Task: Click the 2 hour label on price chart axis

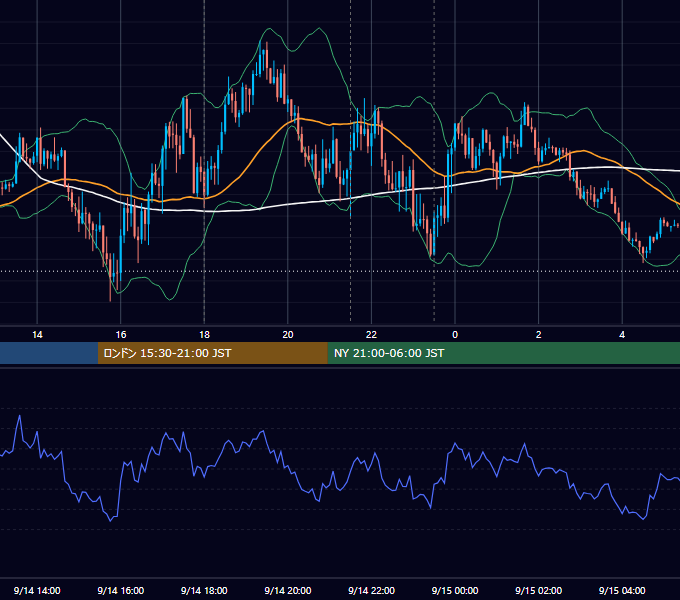Action: (x=539, y=335)
